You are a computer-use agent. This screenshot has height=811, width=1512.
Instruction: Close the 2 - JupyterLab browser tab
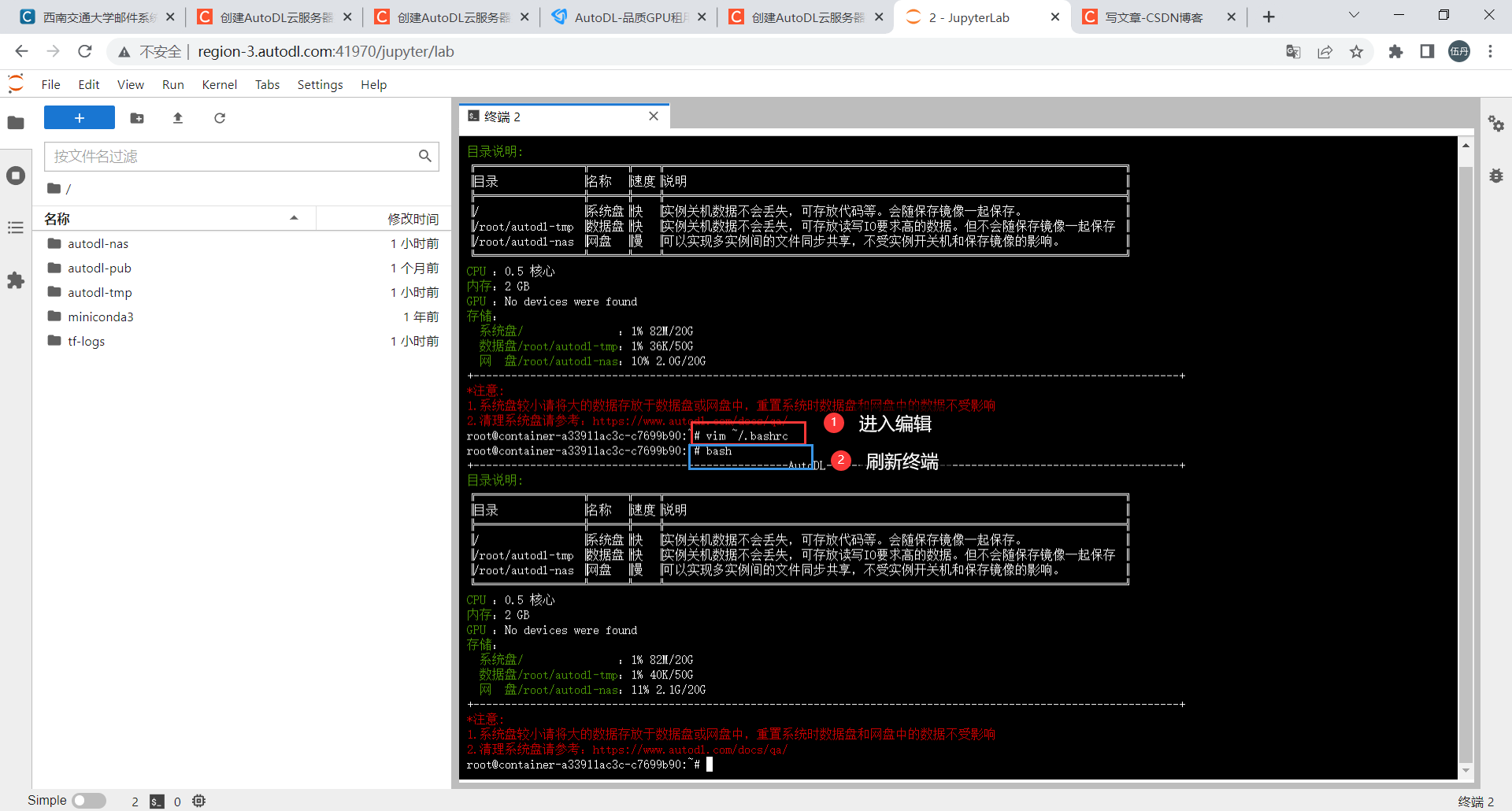1055,17
